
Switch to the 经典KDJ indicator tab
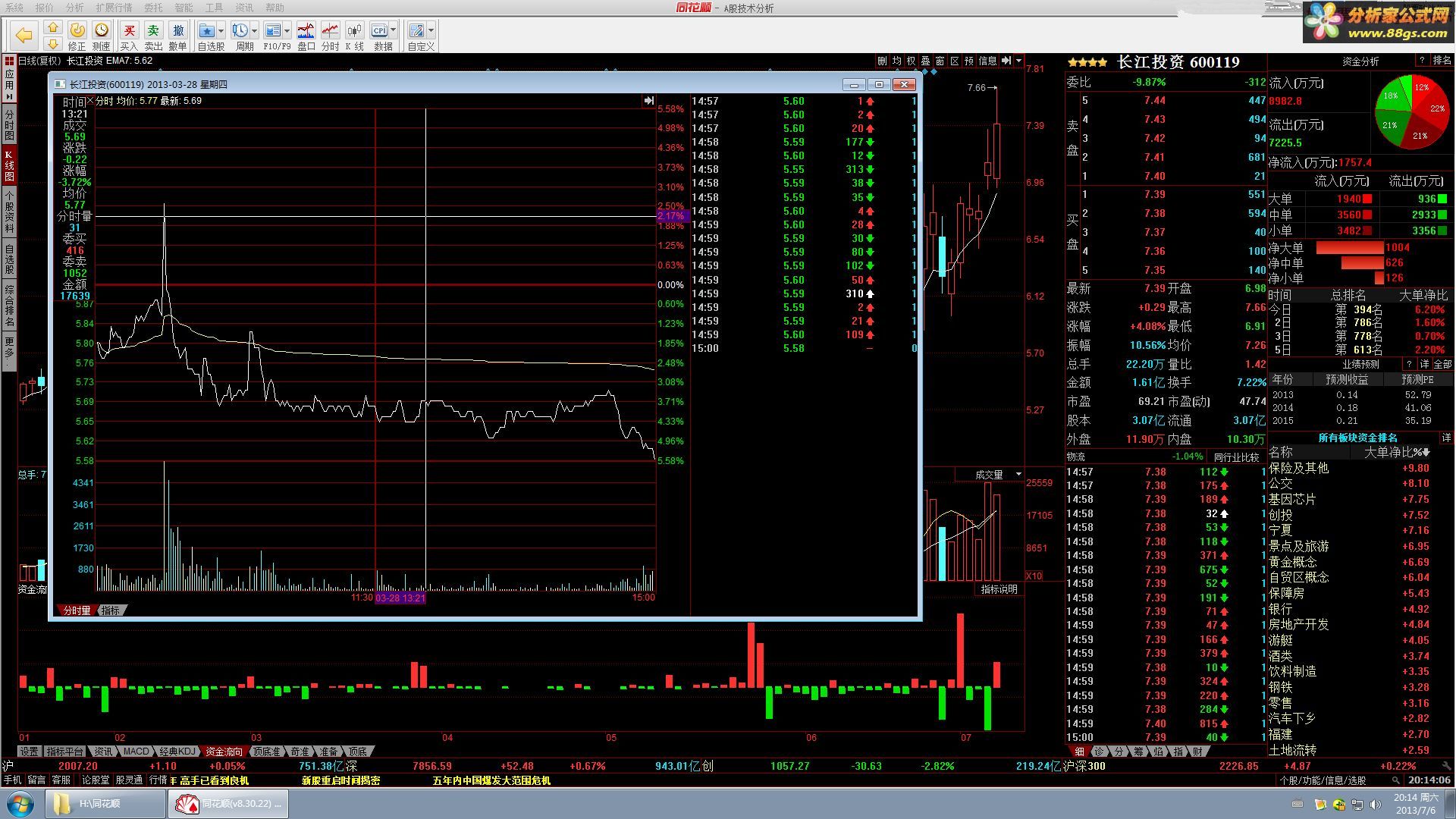click(x=177, y=752)
